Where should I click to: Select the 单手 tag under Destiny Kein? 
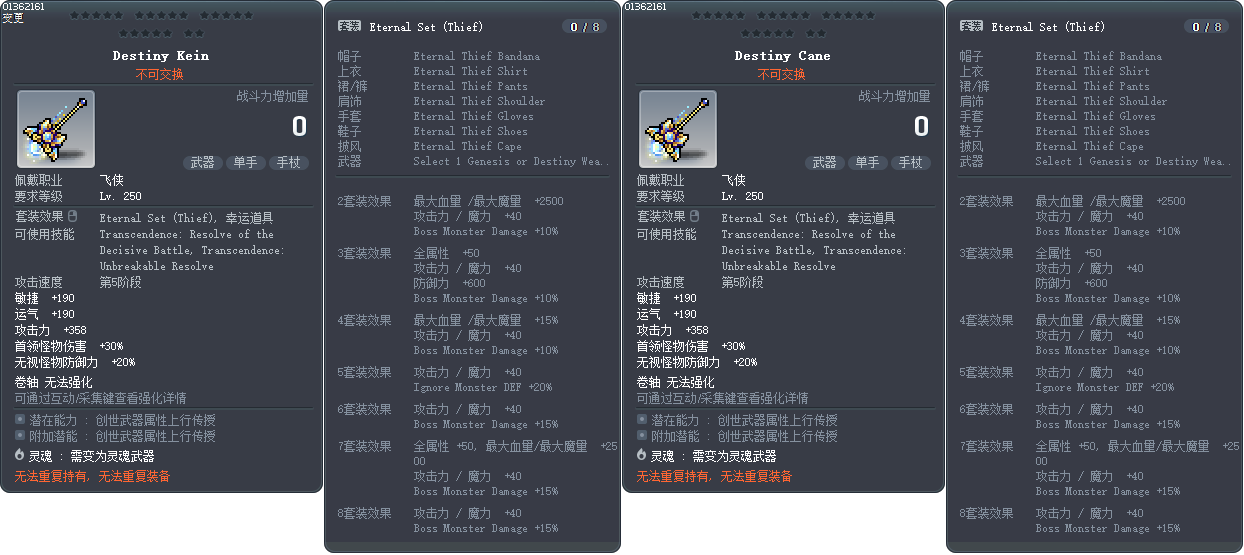(x=246, y=162)
